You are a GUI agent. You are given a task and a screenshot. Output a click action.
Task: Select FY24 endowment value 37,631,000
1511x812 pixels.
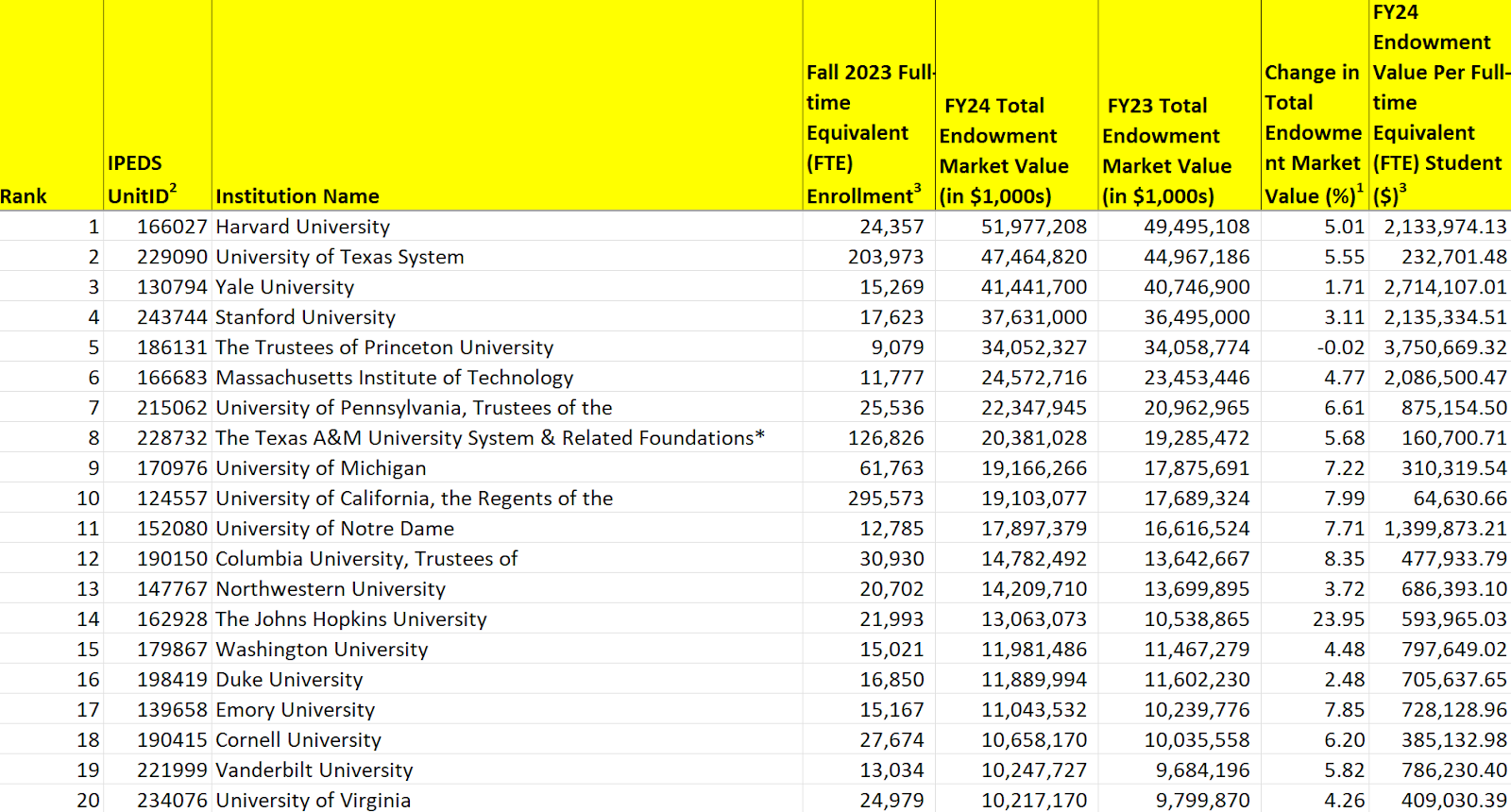pyautogui.click(x=1016, y=316)
